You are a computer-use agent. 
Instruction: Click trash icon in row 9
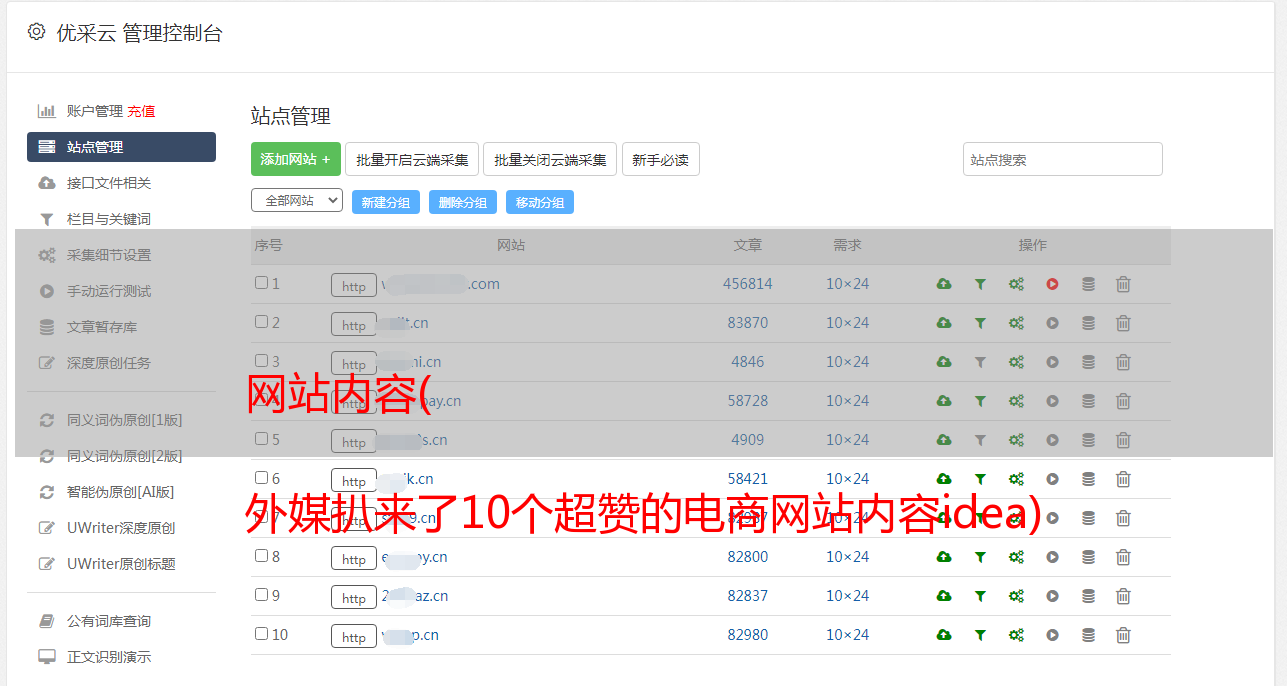pos(1123,596)
